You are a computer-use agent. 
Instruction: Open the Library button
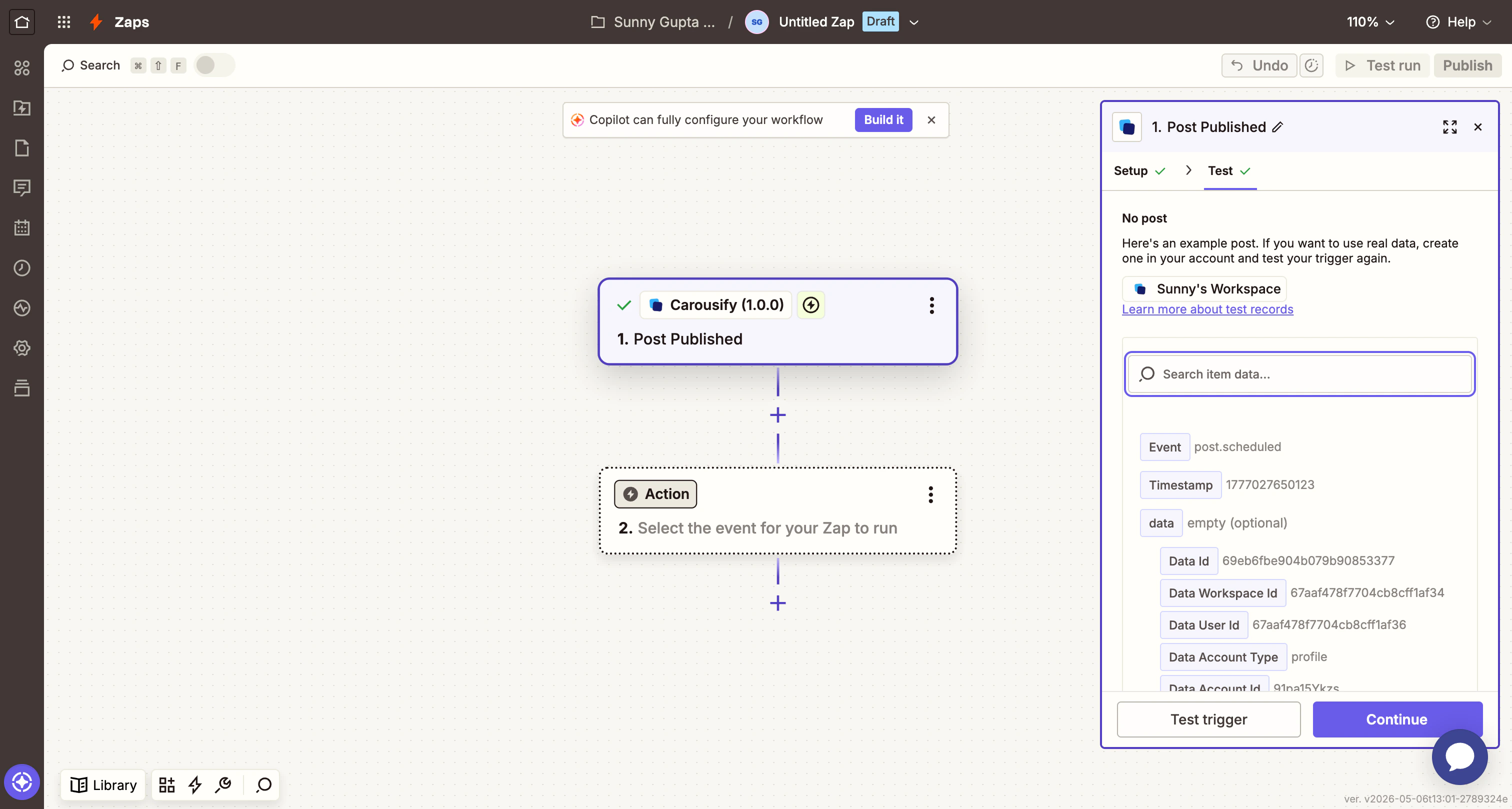103,785
